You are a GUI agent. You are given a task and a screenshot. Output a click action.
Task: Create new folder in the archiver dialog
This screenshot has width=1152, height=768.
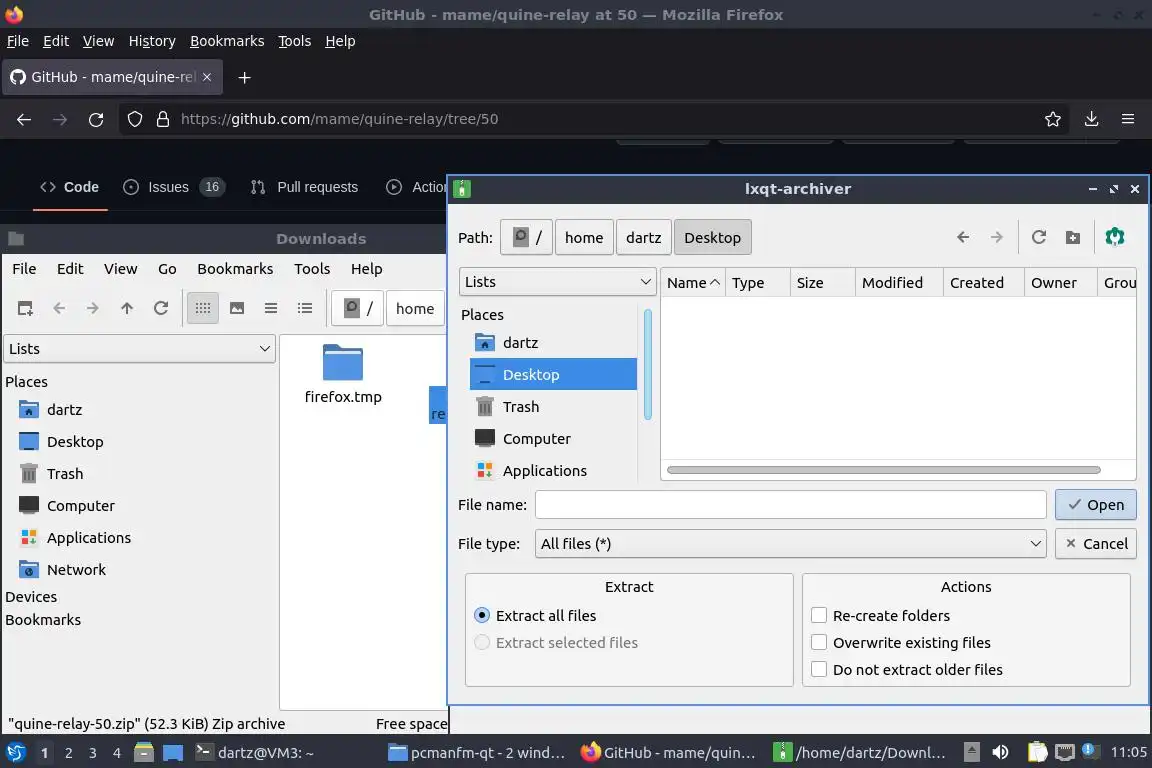(1073, 237)
